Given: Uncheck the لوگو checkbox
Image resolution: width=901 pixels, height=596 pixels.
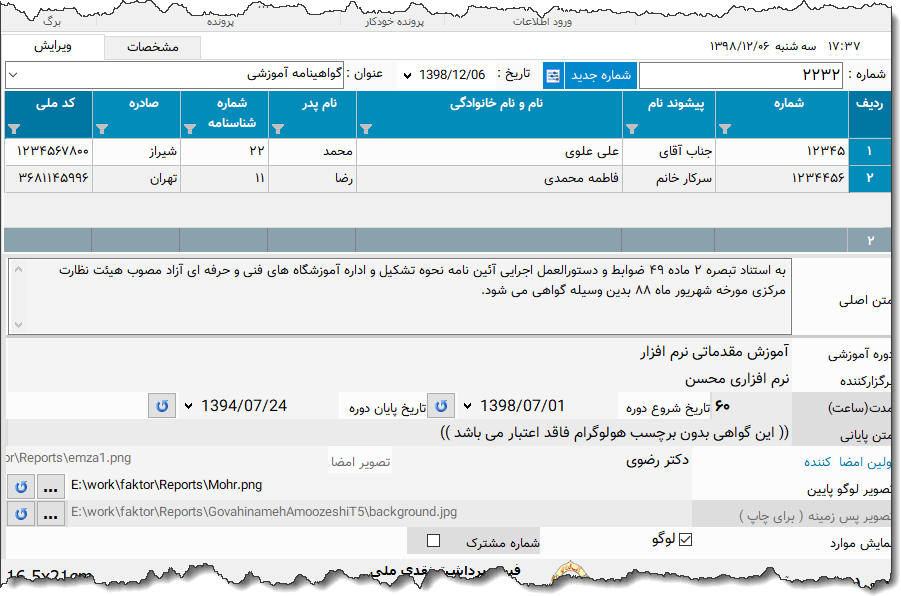Looking at the screenshot, I should pyautogui.click(x=685, y=540).
